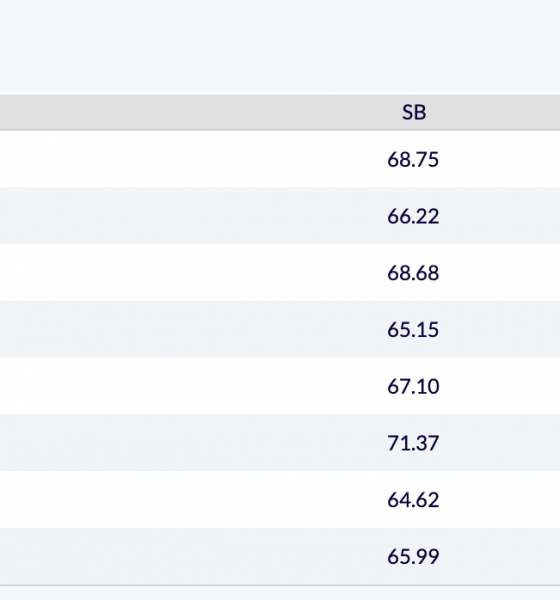Select the 68.75 SB value

tap(413, 159)
